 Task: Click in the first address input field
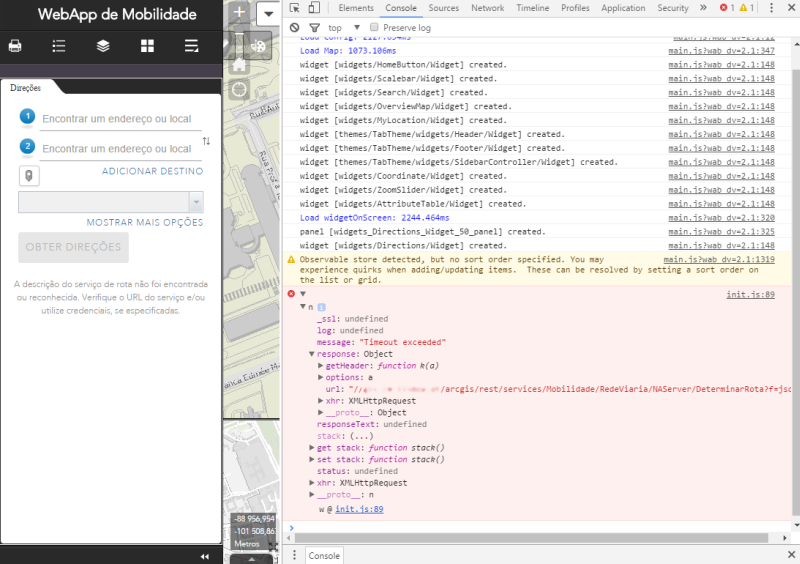pyautogui.click(x=118, y=118)
